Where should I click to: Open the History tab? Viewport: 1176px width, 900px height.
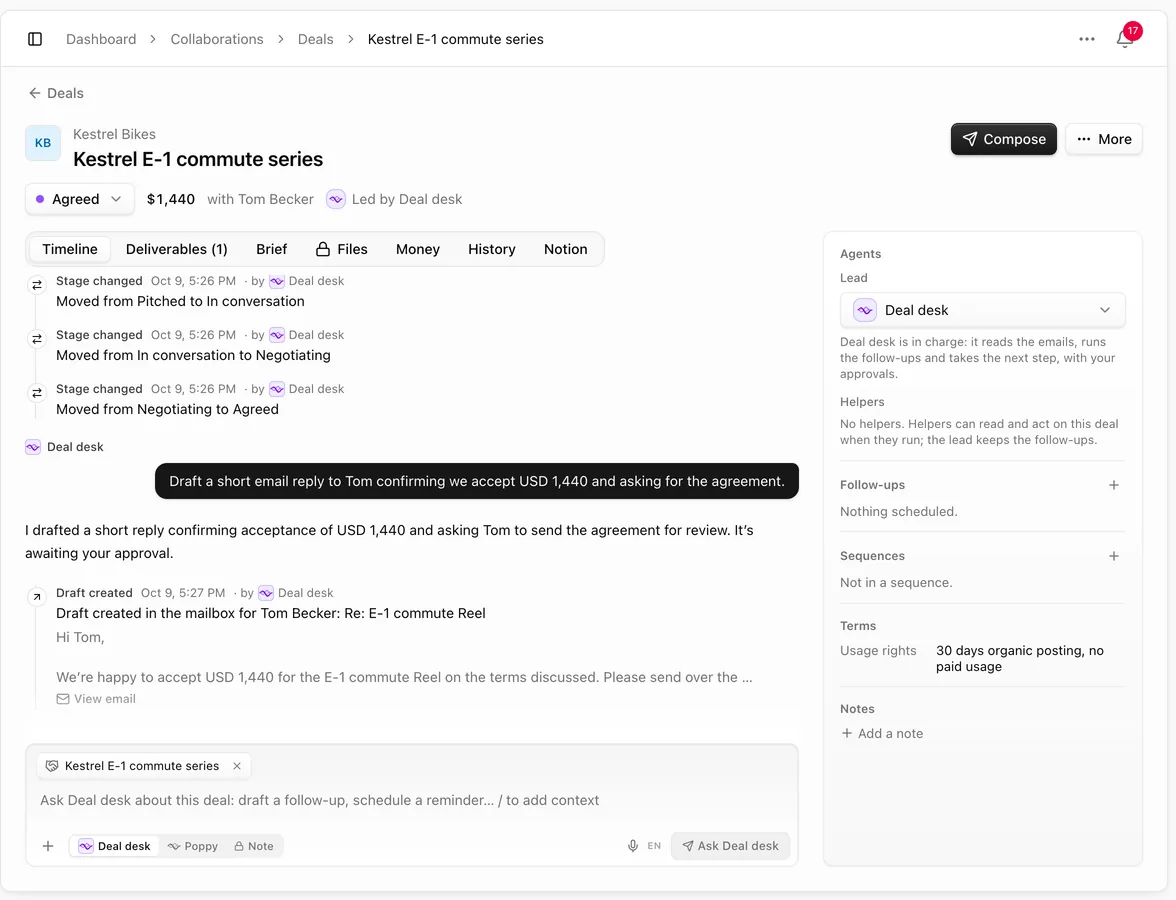[x=491, y=249]
